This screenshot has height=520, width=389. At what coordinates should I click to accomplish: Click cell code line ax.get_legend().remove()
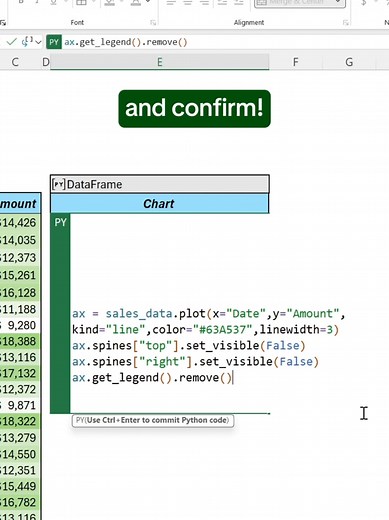coord(152,378)
